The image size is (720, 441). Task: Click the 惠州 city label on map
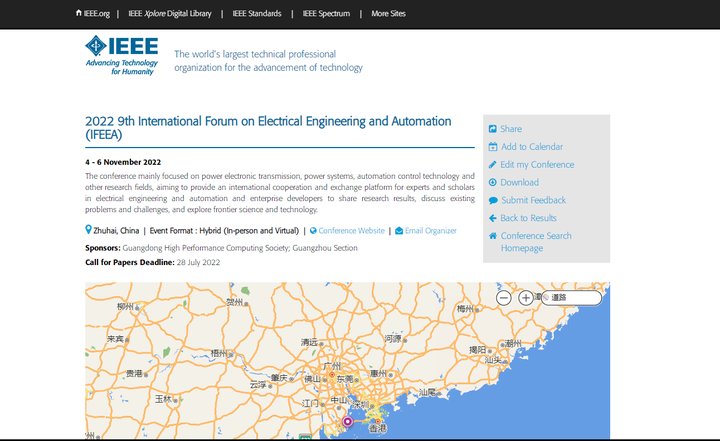pyautogui.click(x=378, y=373)
